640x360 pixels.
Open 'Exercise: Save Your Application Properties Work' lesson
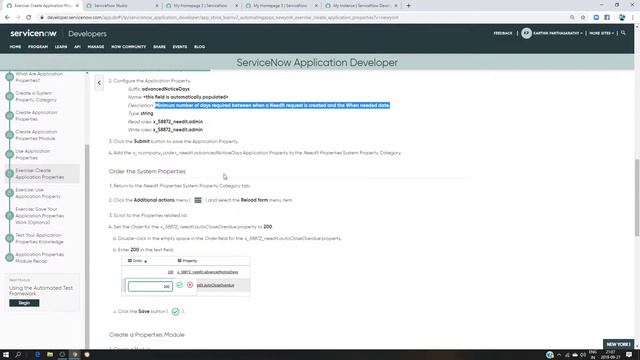(40, 216)
